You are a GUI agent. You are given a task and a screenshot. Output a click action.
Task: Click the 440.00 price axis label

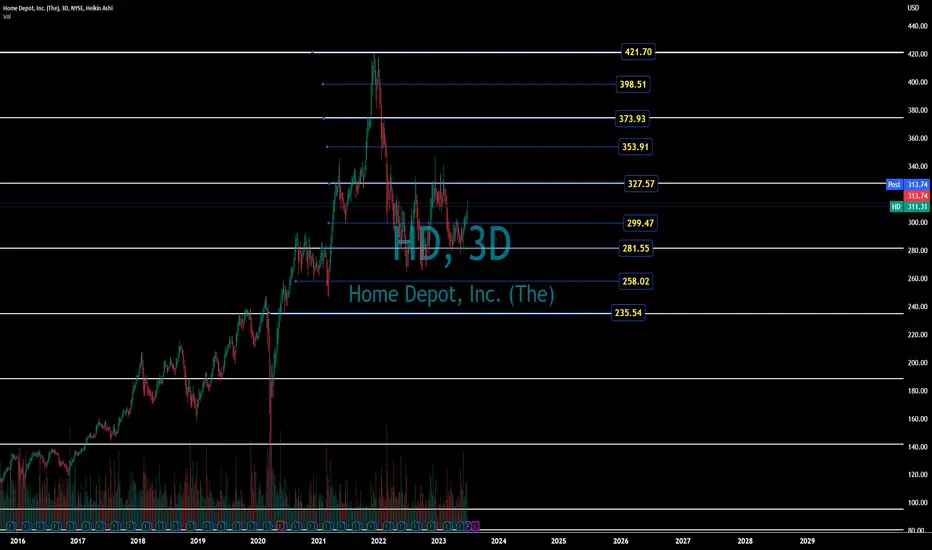pos(918,26)
